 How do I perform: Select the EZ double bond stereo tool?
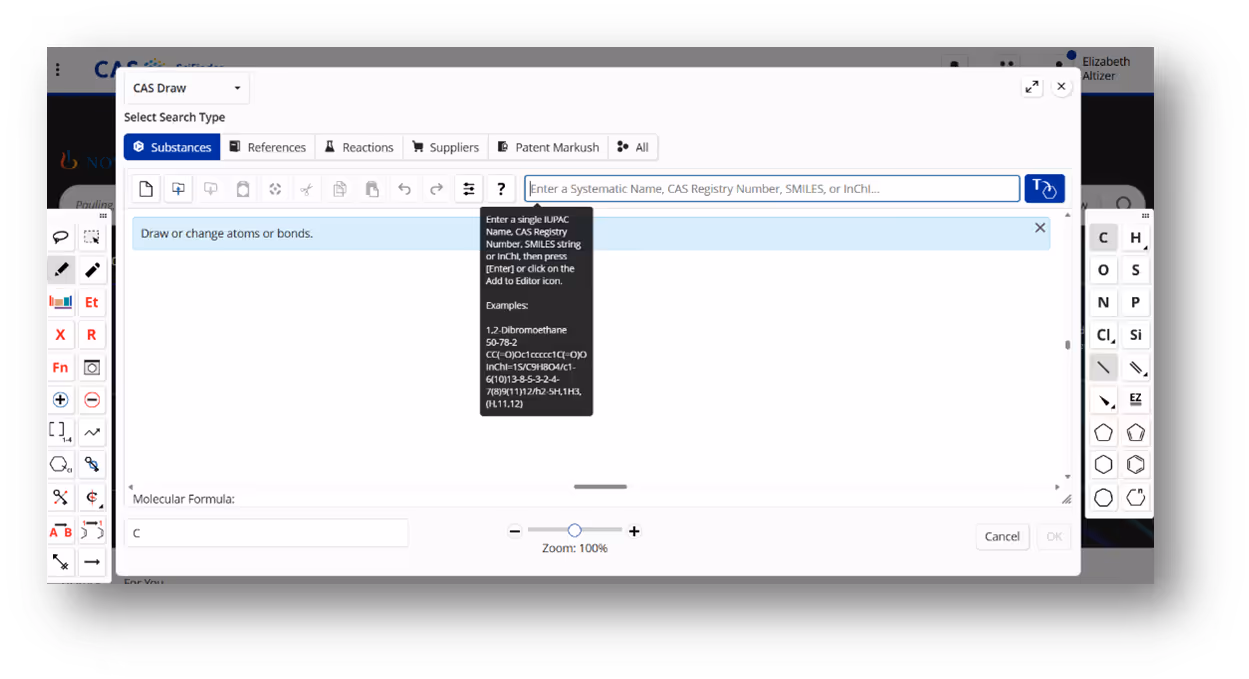click(1136, 400)
